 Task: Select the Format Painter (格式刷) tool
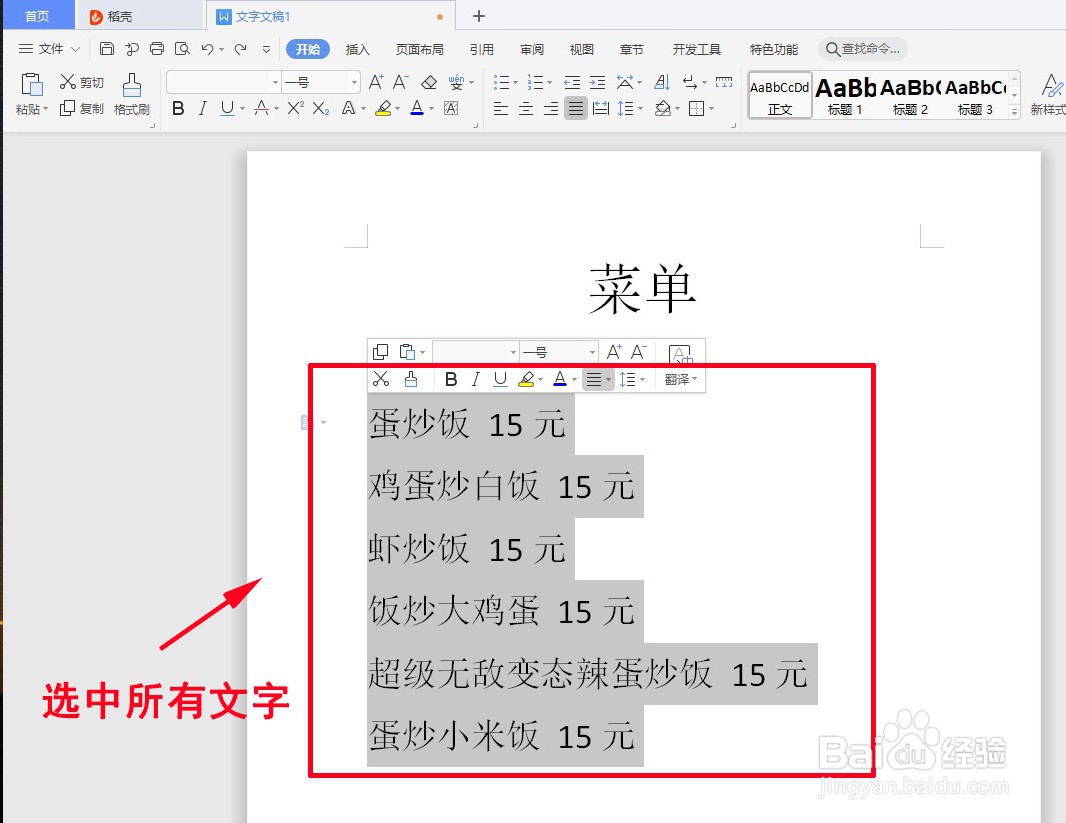[132, 96]
